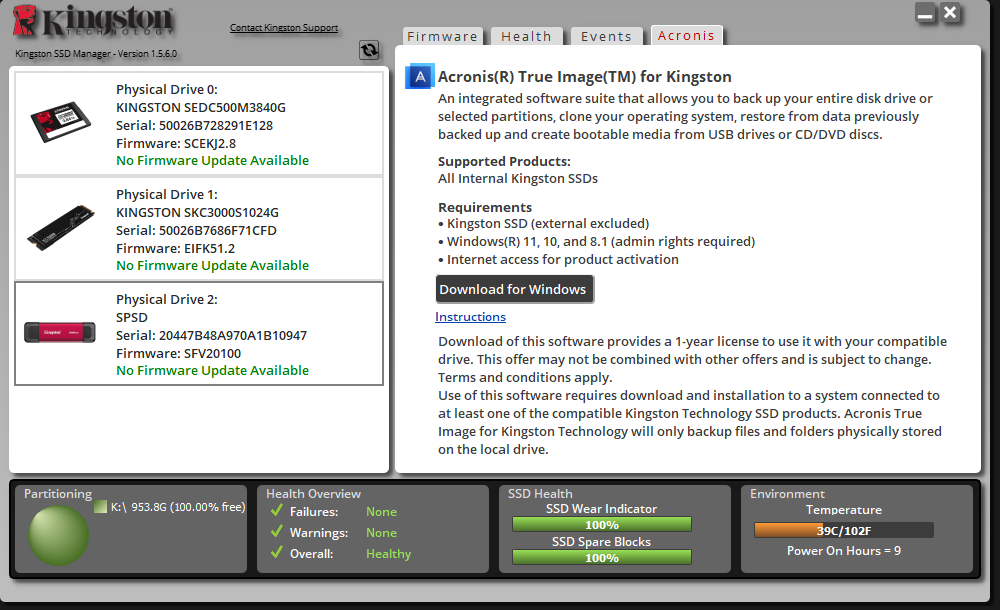This screenshot has height=610, width=1000.
Task: Click Drive 0's No Firmware Update Available
Action: click(x=212, y=160)
